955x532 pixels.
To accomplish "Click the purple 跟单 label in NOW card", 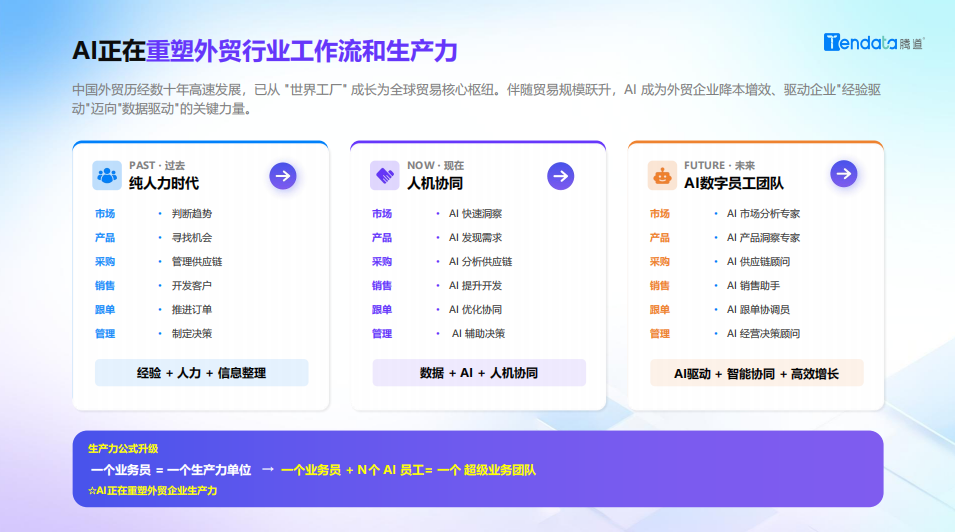I will 382,310.
